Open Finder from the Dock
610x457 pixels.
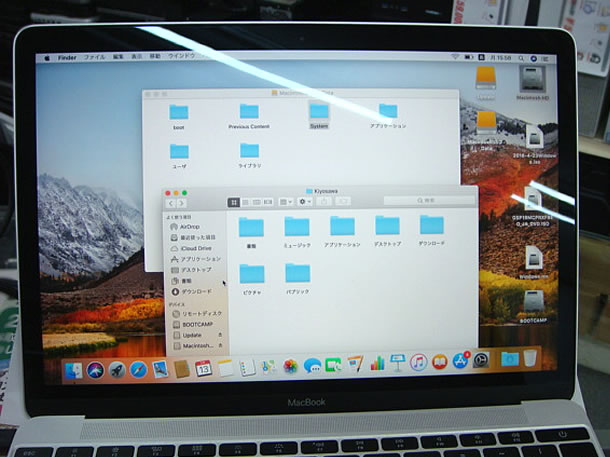73,370
